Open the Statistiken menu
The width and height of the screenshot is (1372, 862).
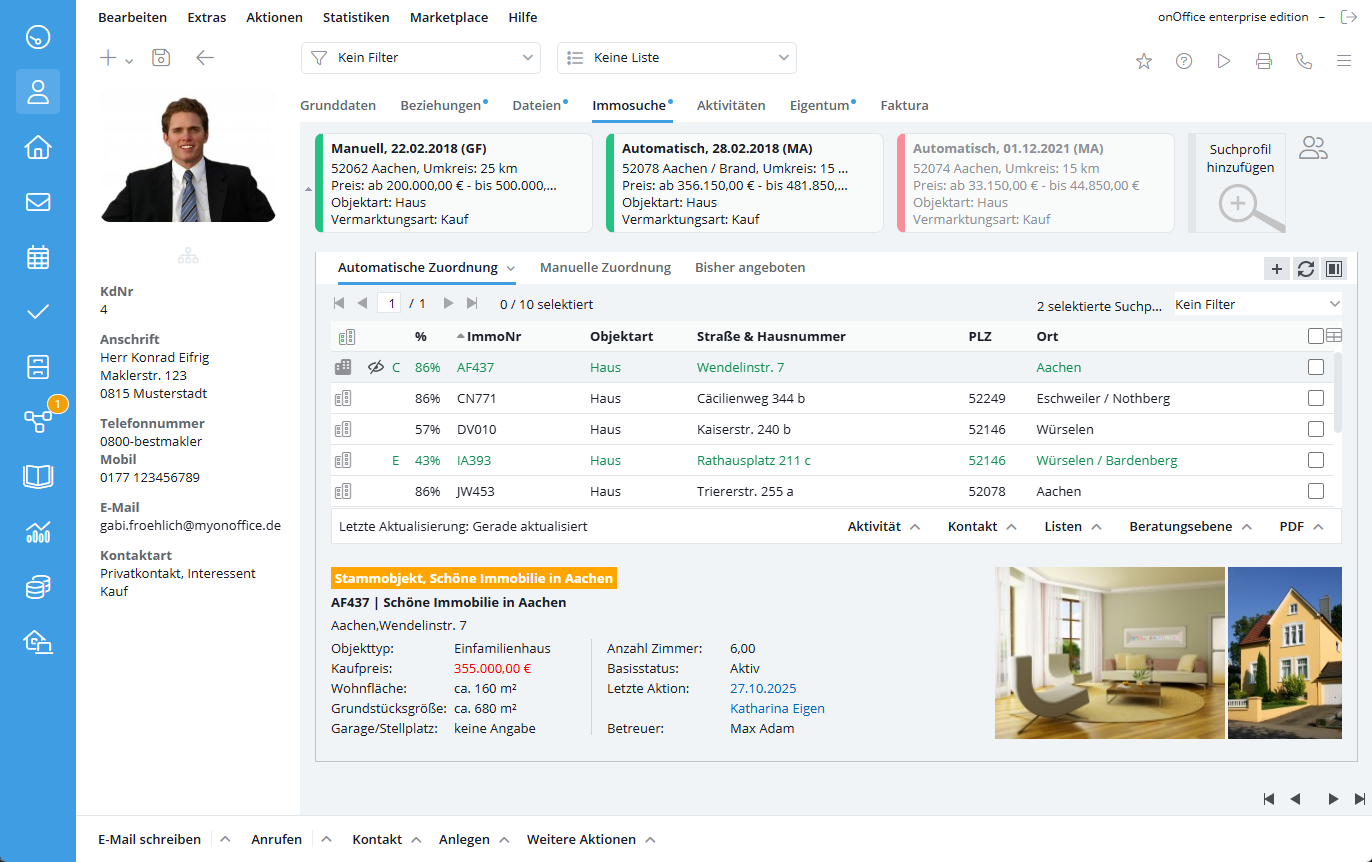point(356,17)
